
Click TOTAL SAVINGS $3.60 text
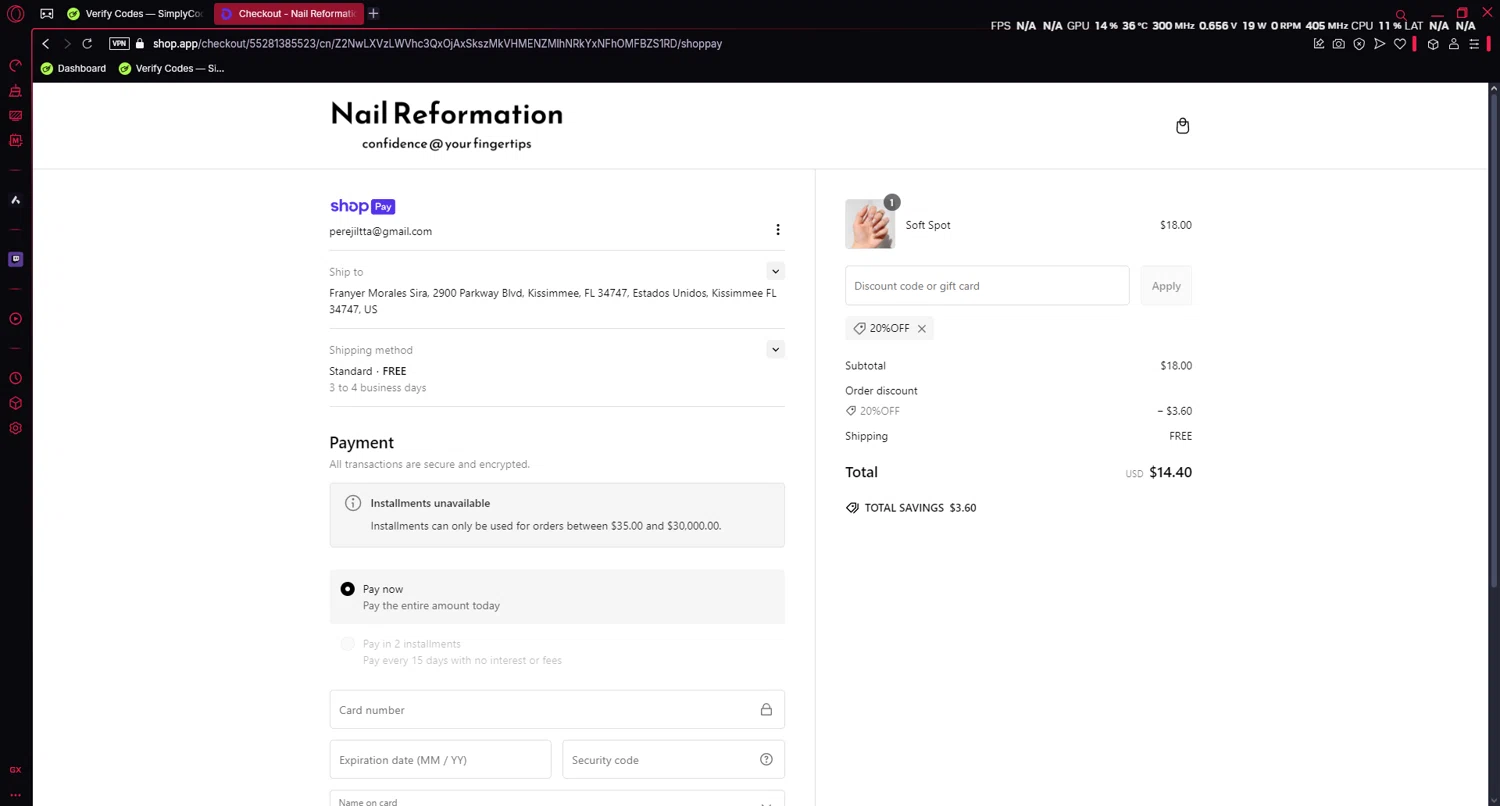click(x=920, y=508)
